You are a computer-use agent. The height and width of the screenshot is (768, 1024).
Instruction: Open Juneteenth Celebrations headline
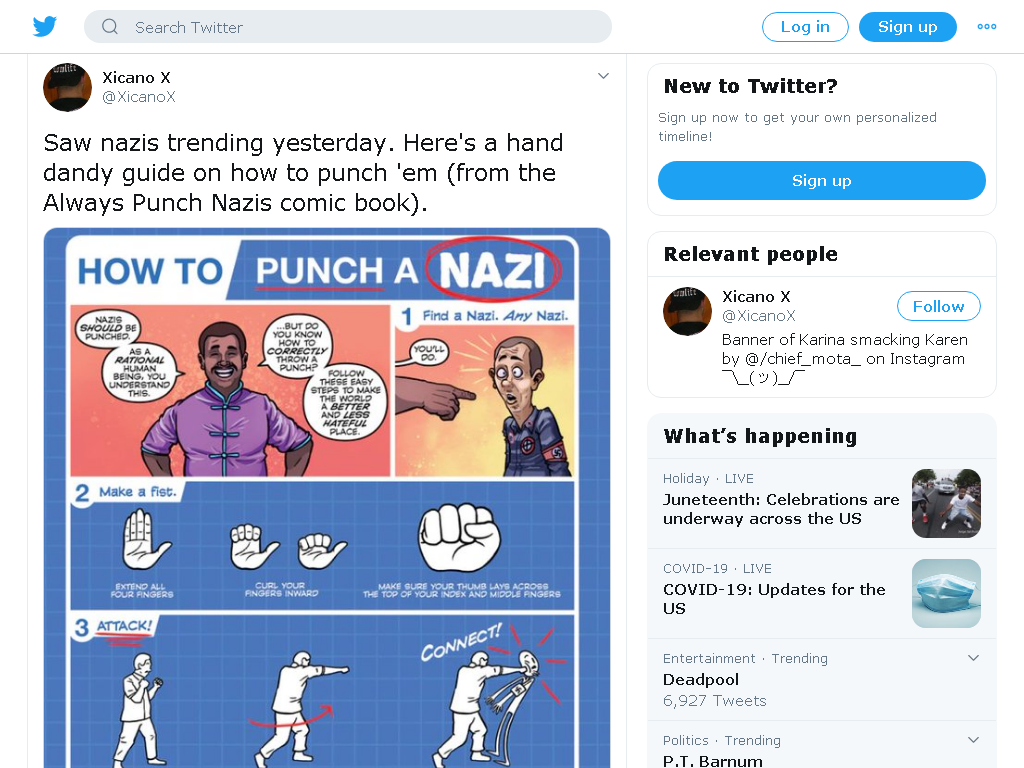[781, 509]
